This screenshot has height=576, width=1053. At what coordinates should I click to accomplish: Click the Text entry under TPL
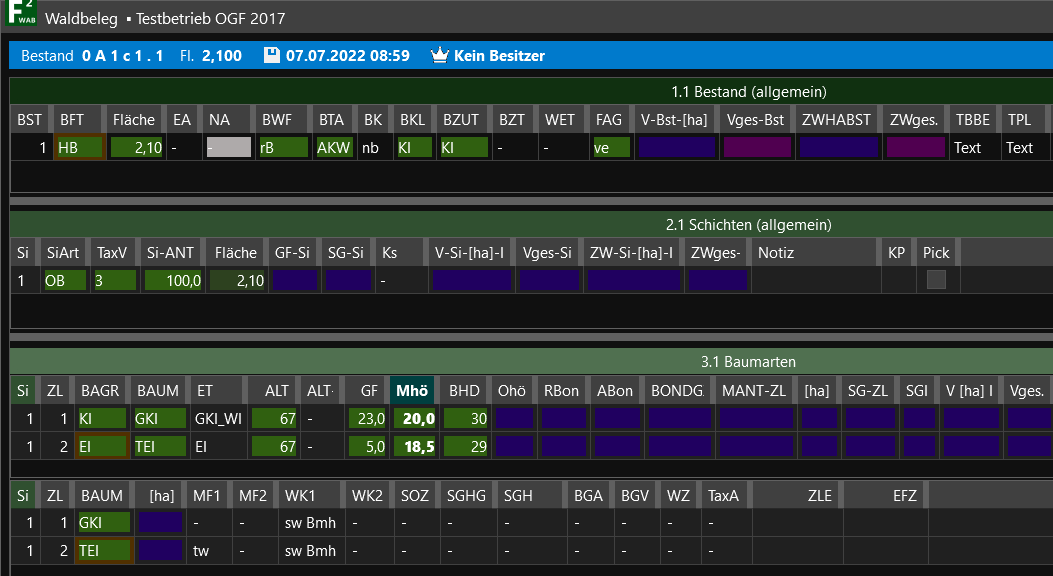(1019, 148)
